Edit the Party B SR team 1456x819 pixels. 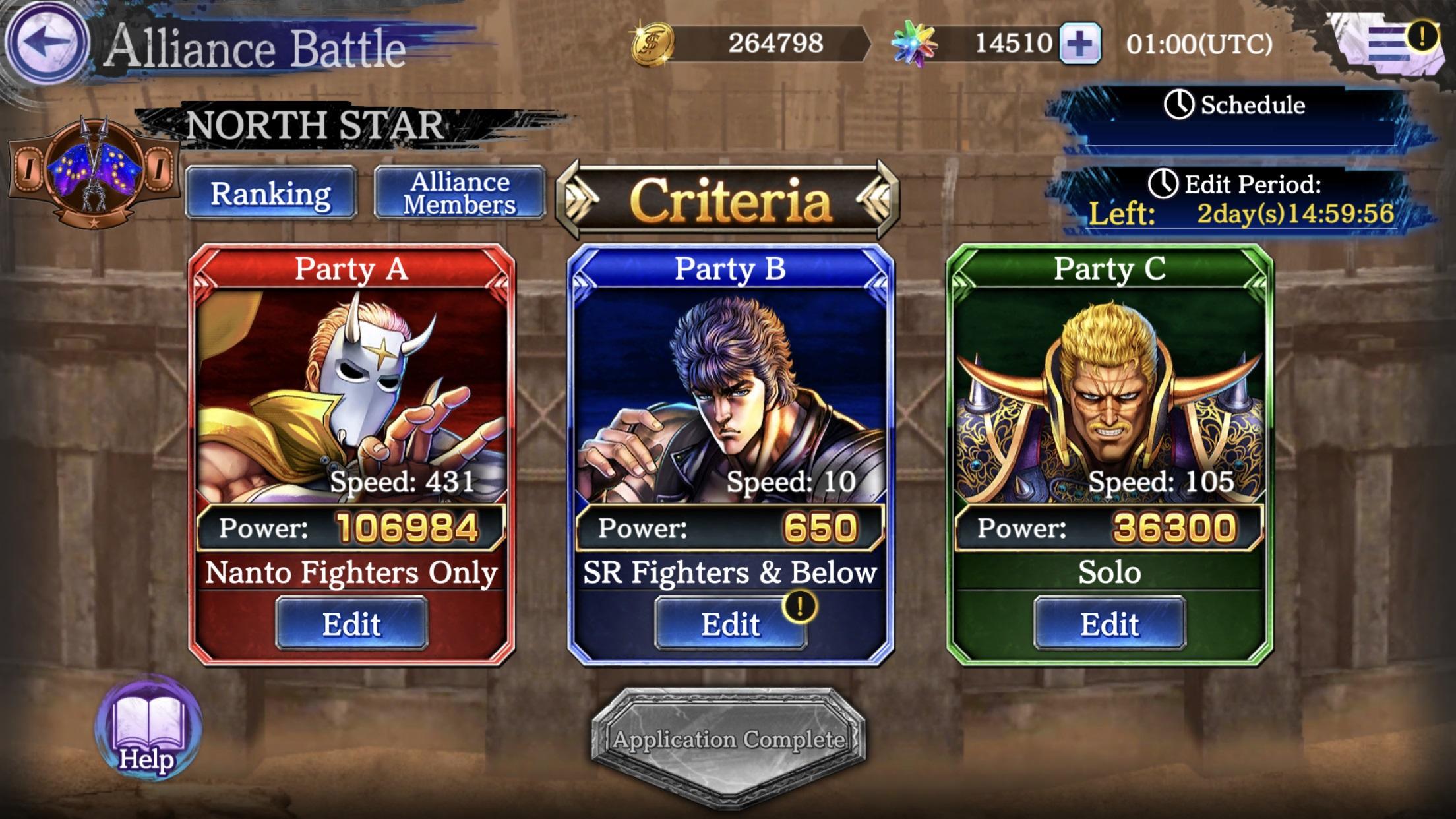731,623
